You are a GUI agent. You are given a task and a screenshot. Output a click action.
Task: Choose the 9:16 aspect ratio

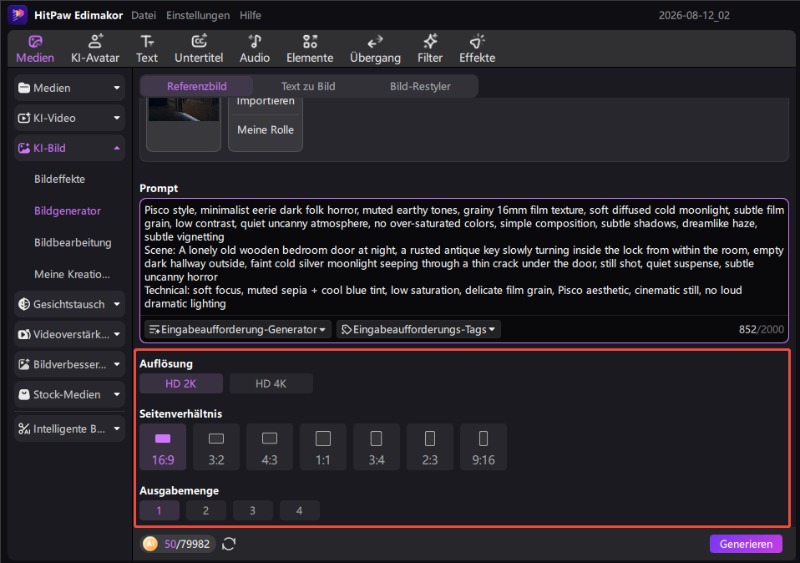pos(483,447)
